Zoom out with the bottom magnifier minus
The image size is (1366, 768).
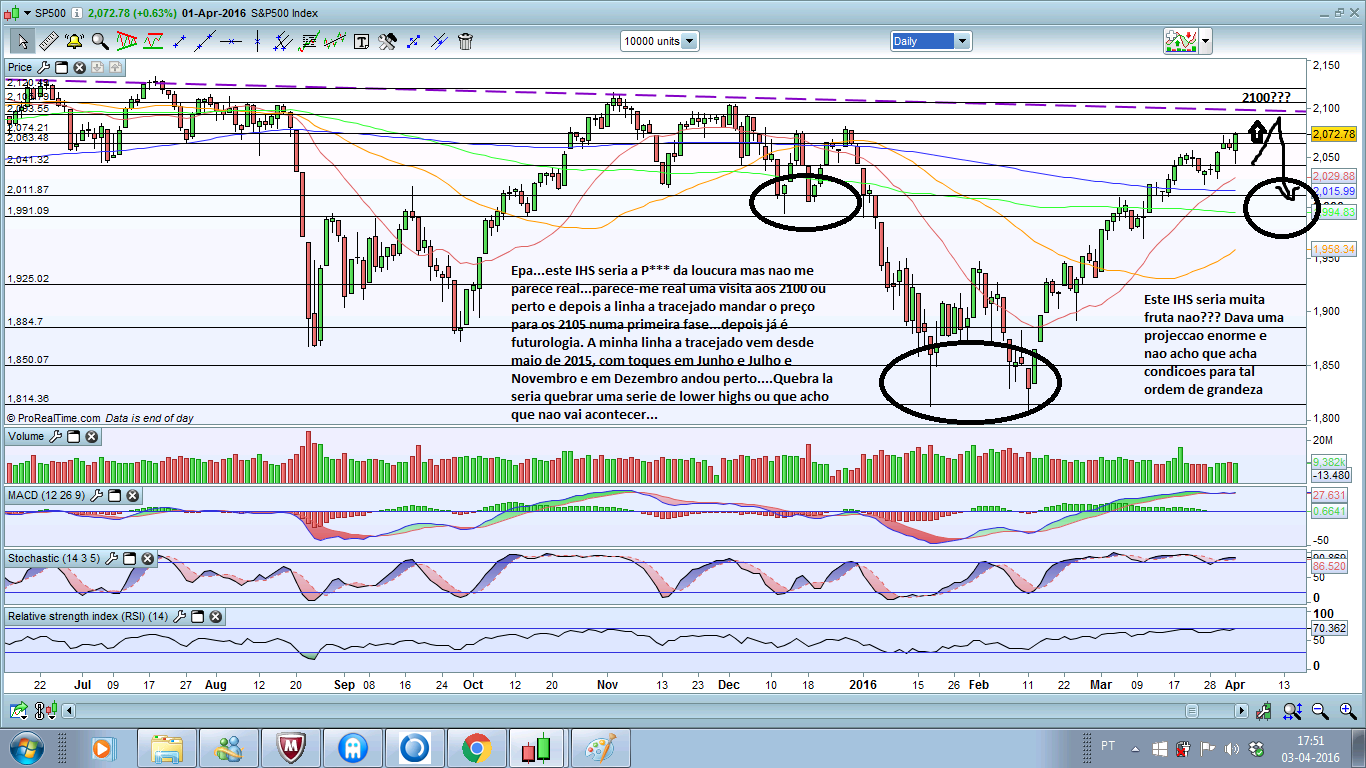pyautogui.click(x=1321, y=711)
